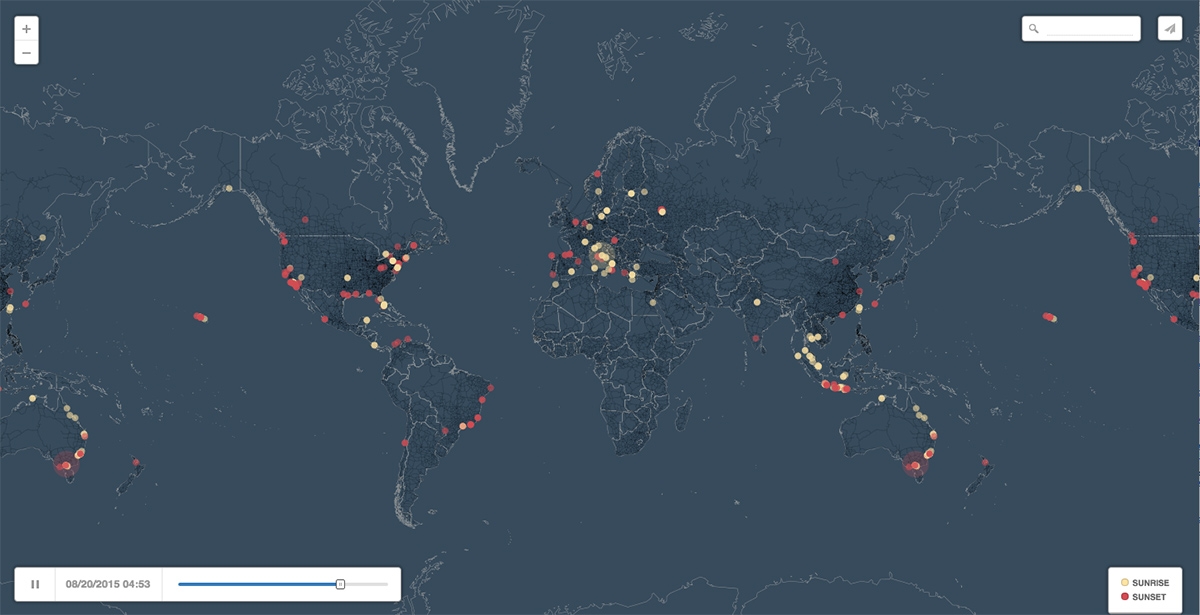Click the yellow Sunrise legend swatch

(x=1125, y=581)
